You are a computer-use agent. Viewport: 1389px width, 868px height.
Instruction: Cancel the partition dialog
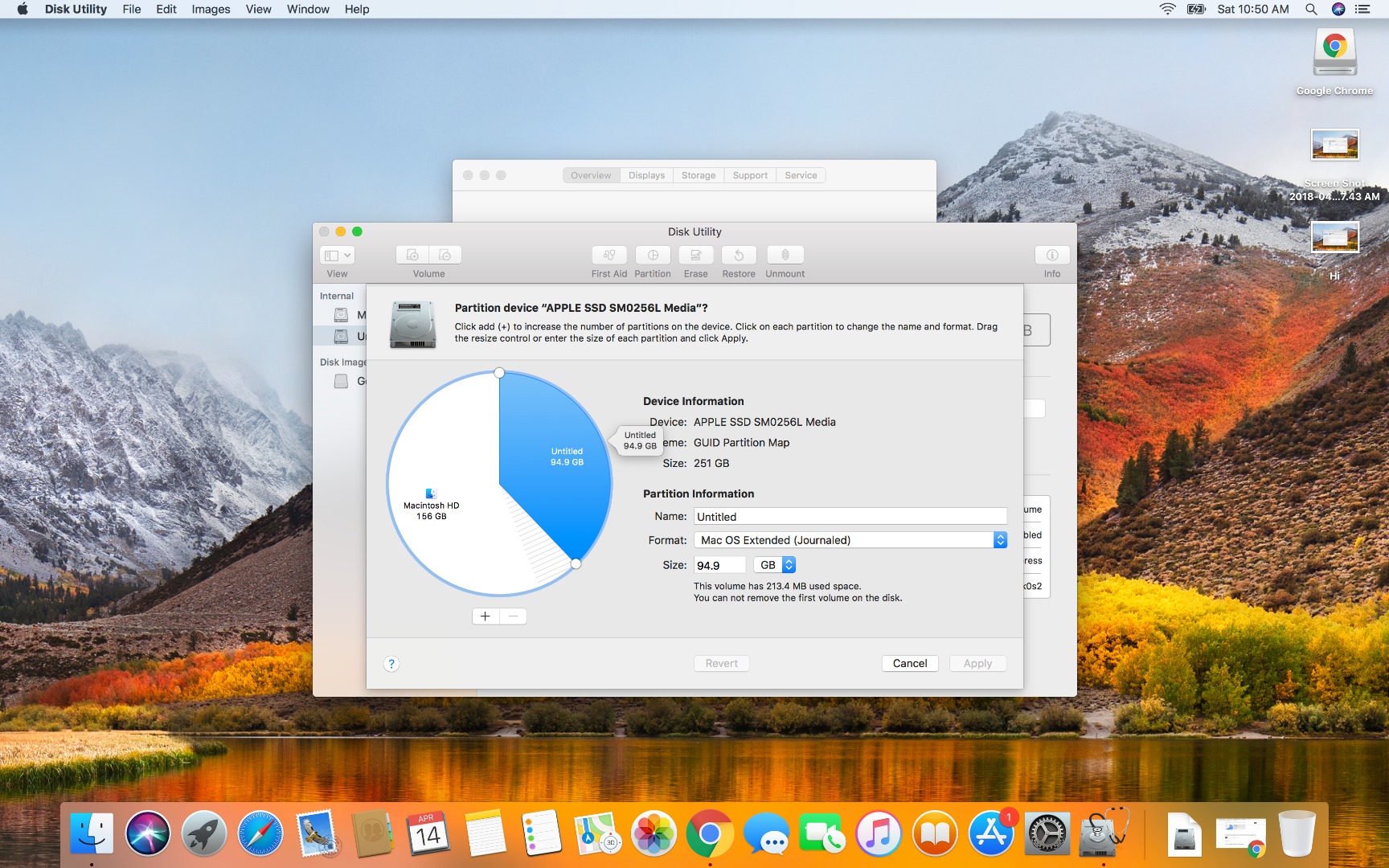point(910,663)
